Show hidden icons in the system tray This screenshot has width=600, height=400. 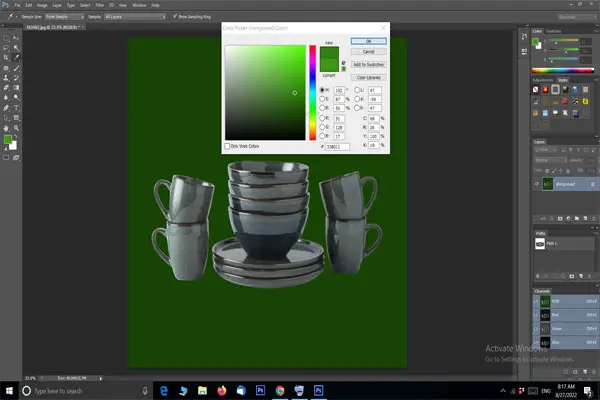click(502, 391)
